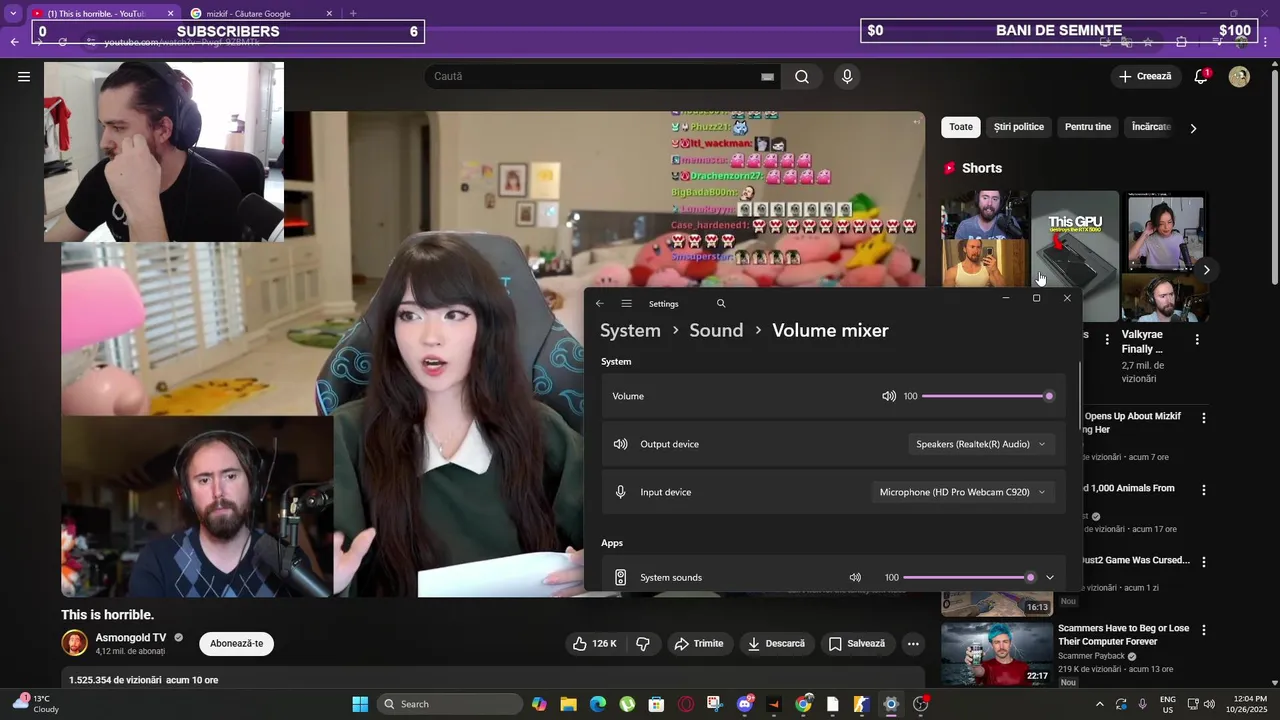Viewport: 1280px width, 720px height.
Task: Click the Descarcă download button
Action: point(776,644)
